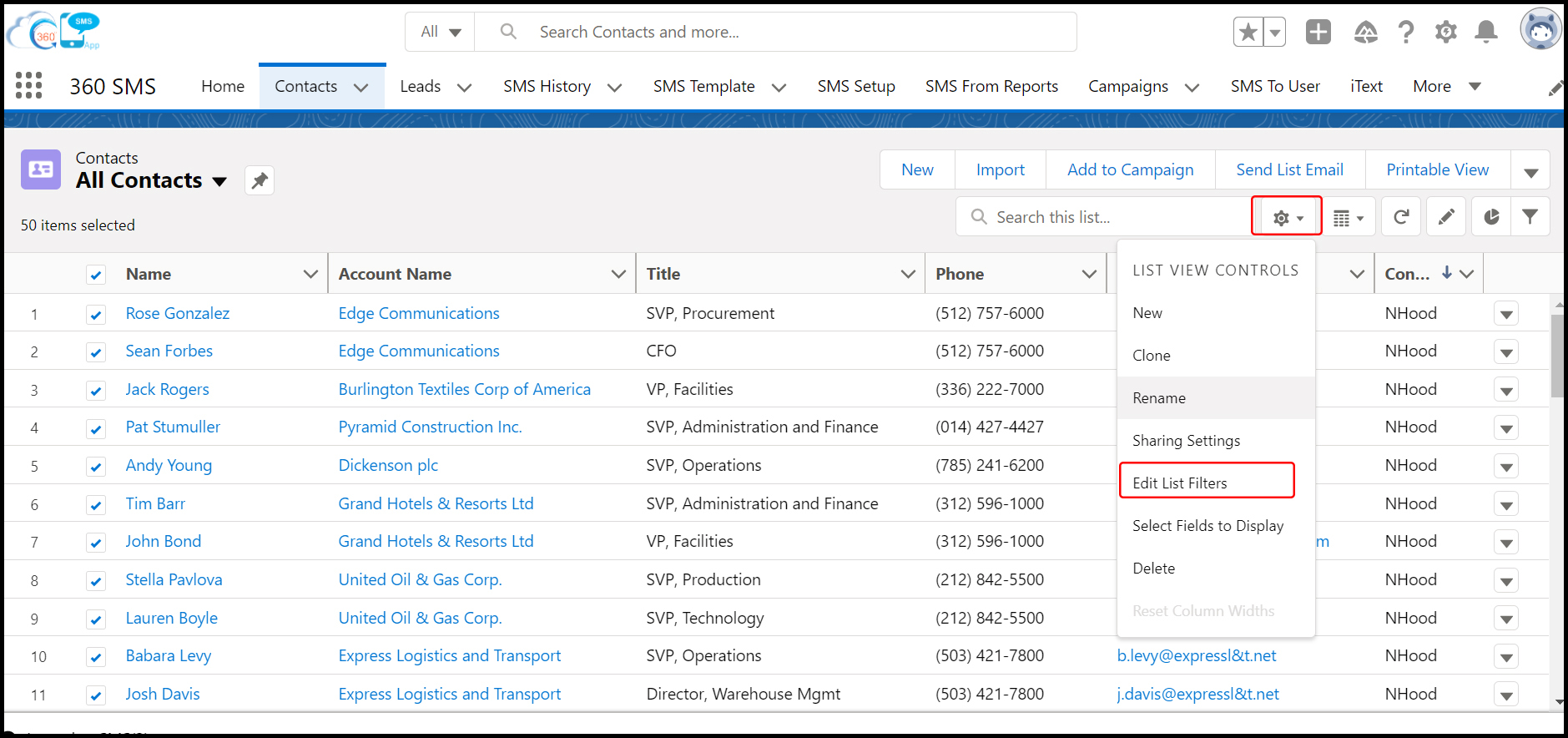This screenshot has height=738, width=1568.
Task: Expand the SMS History dropdown chevron
Action: pos(614,87)
